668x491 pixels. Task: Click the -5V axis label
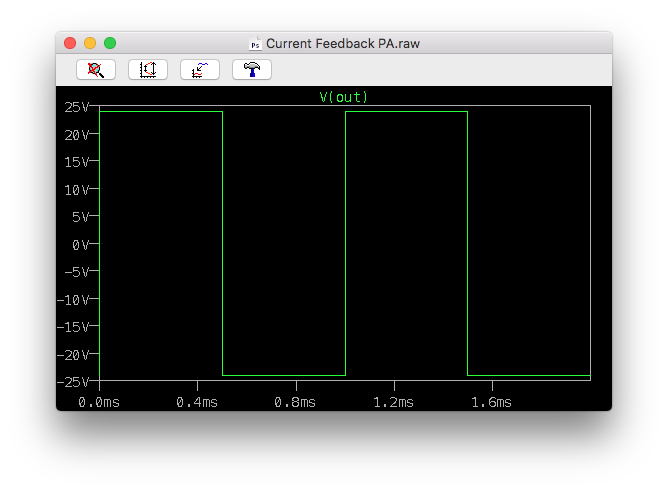click(x=77, y=272)
